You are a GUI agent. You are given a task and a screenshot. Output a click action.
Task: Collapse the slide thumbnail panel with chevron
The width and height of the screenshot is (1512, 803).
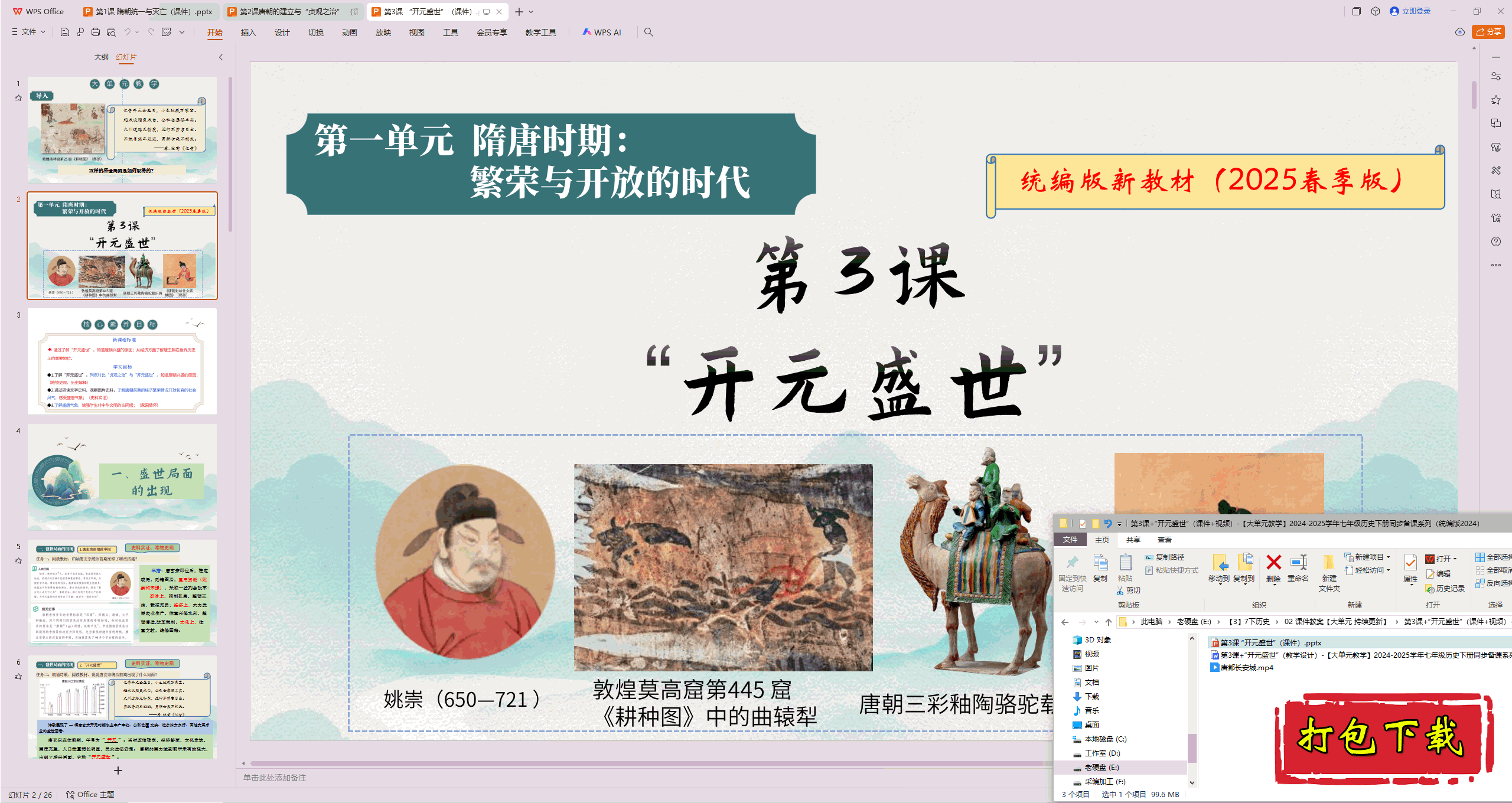221,57
